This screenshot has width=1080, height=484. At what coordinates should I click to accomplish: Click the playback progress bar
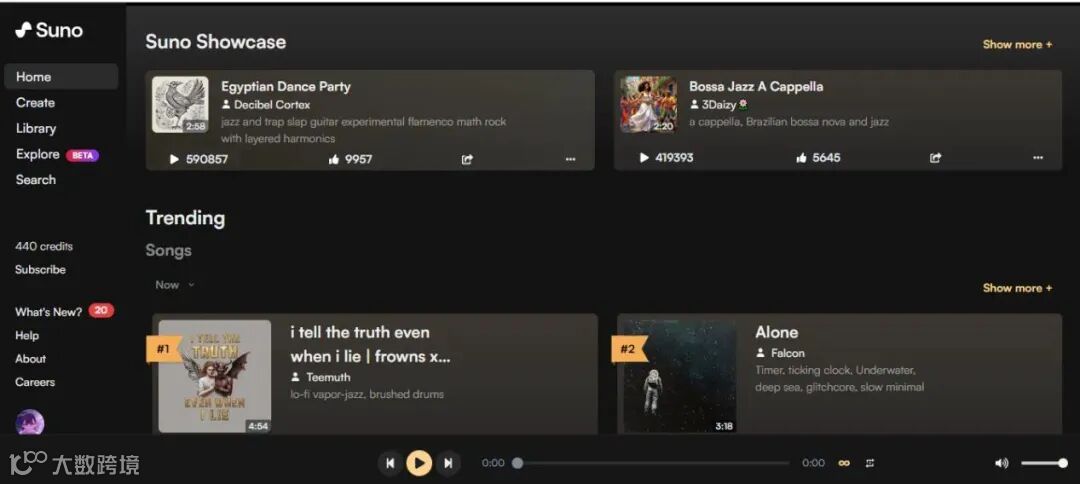[x=653, y=463]
